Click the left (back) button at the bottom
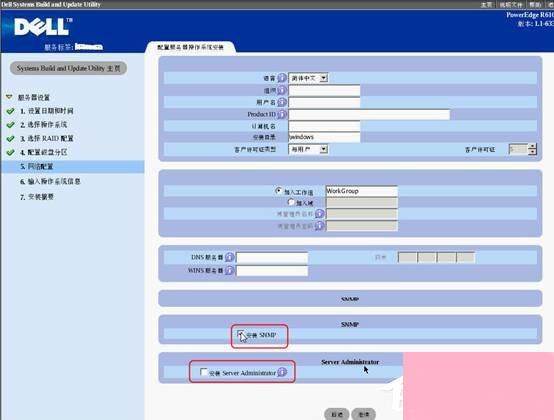554x420 pixels. tap(337, 414)
